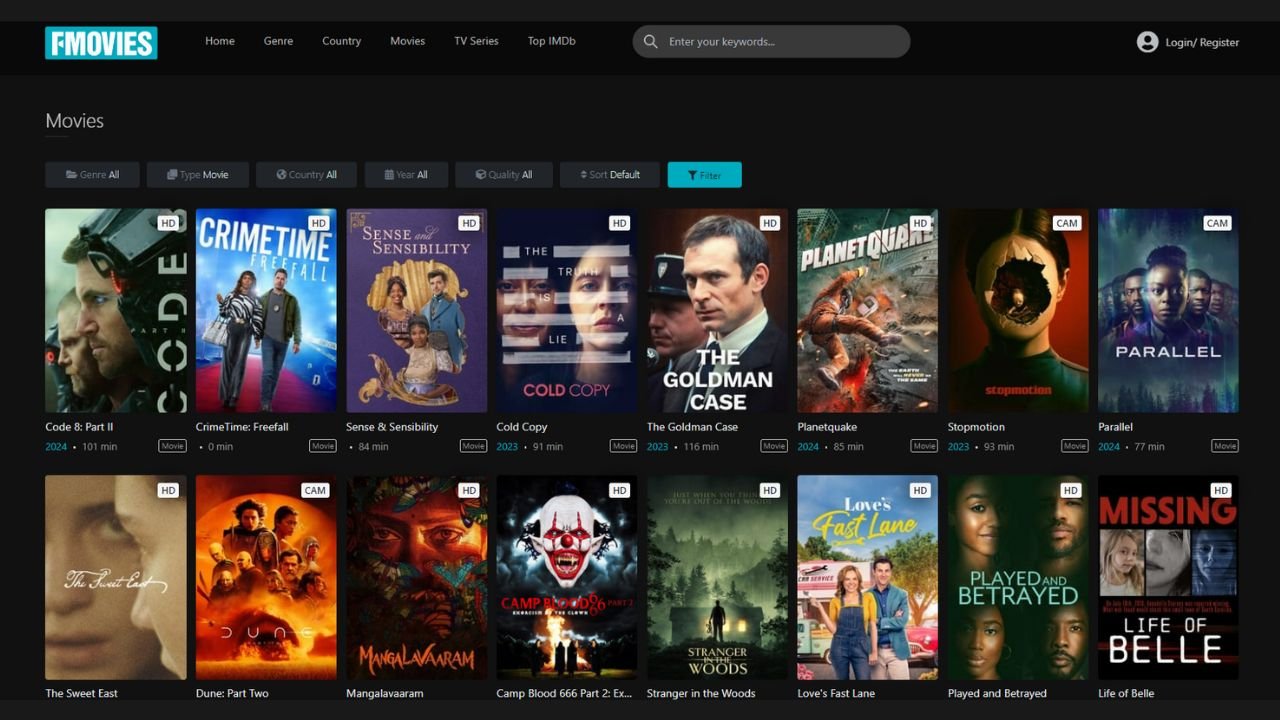Click the FMOVIES logo
1280x720 pixels.
(100, 42)
